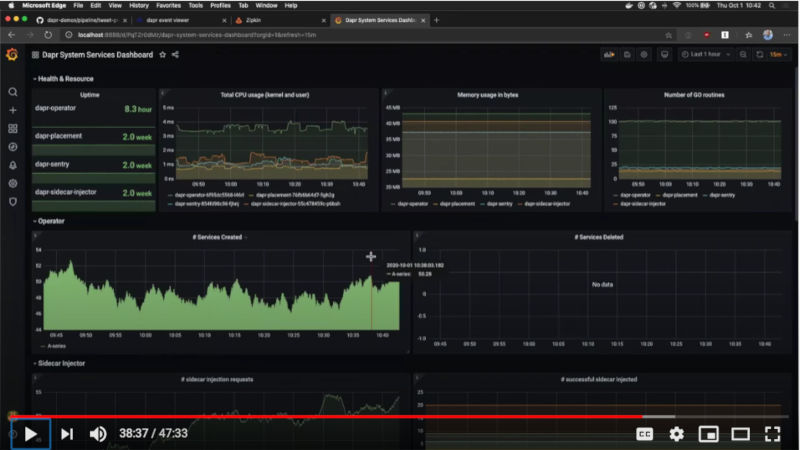Skip to next video
This screenshot has height=450, width=800.
point(67,434)
